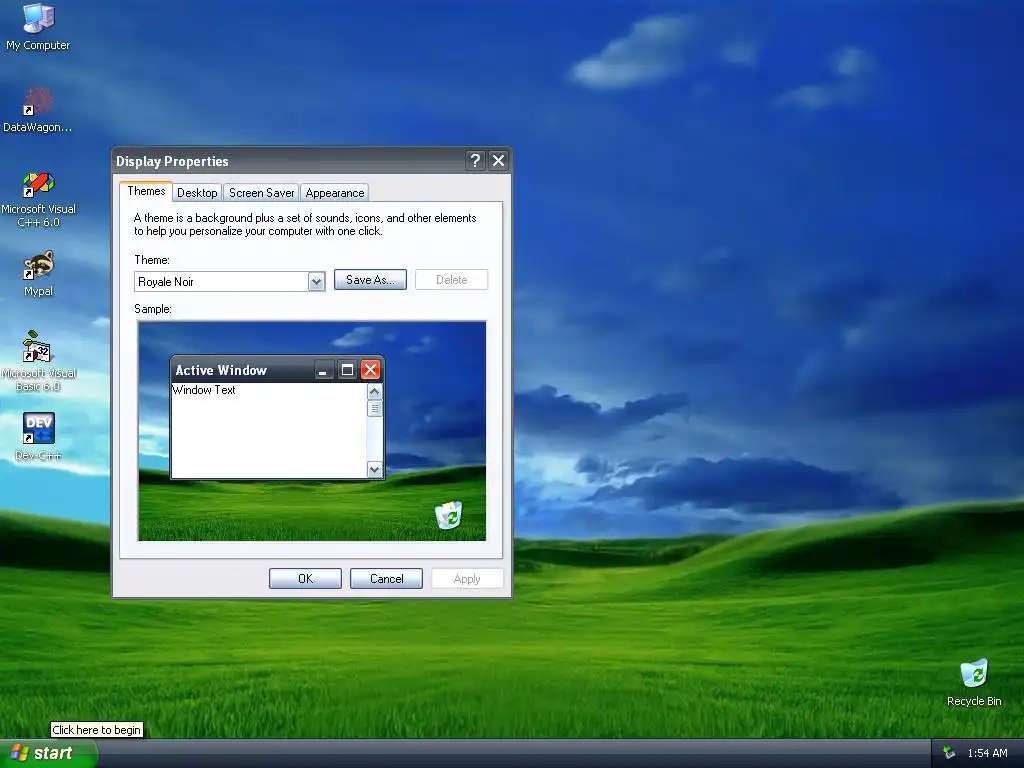This screenshot has width=1024, height=768.
Task: Select the Mypal browser shortcut
Action: 39,273
